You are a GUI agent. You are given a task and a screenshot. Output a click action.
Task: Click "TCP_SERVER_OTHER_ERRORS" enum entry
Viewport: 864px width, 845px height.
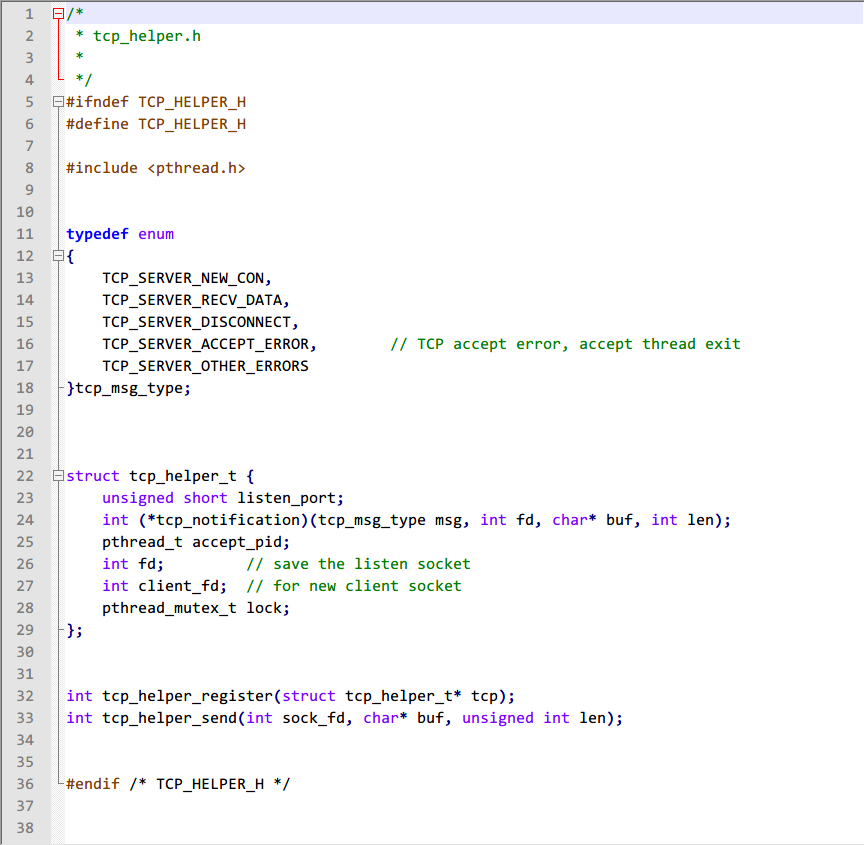(x=205, y=366)
